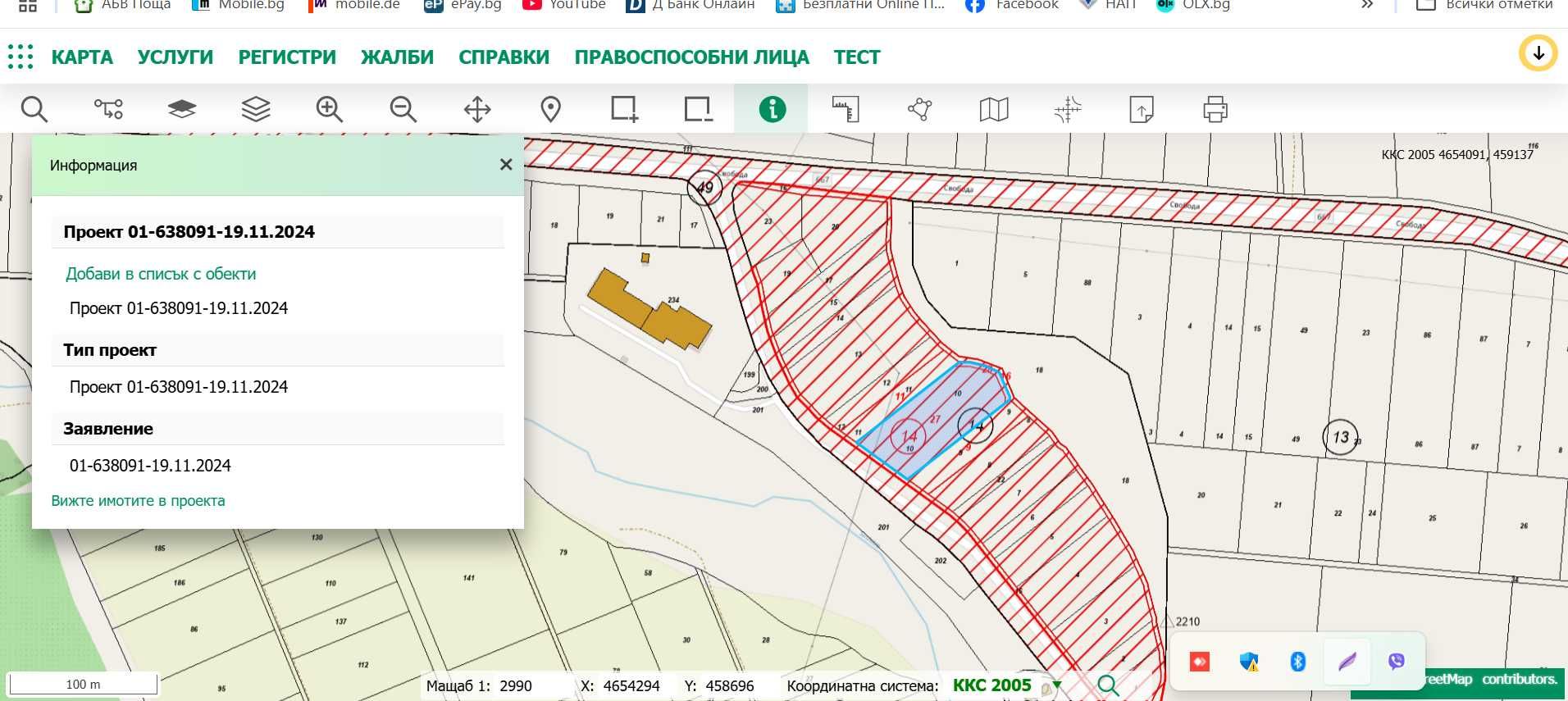The height and width of the screenshot is (701, 1568).
Task: Click the 100 m scale bar
Action: [x=83, y=684]
